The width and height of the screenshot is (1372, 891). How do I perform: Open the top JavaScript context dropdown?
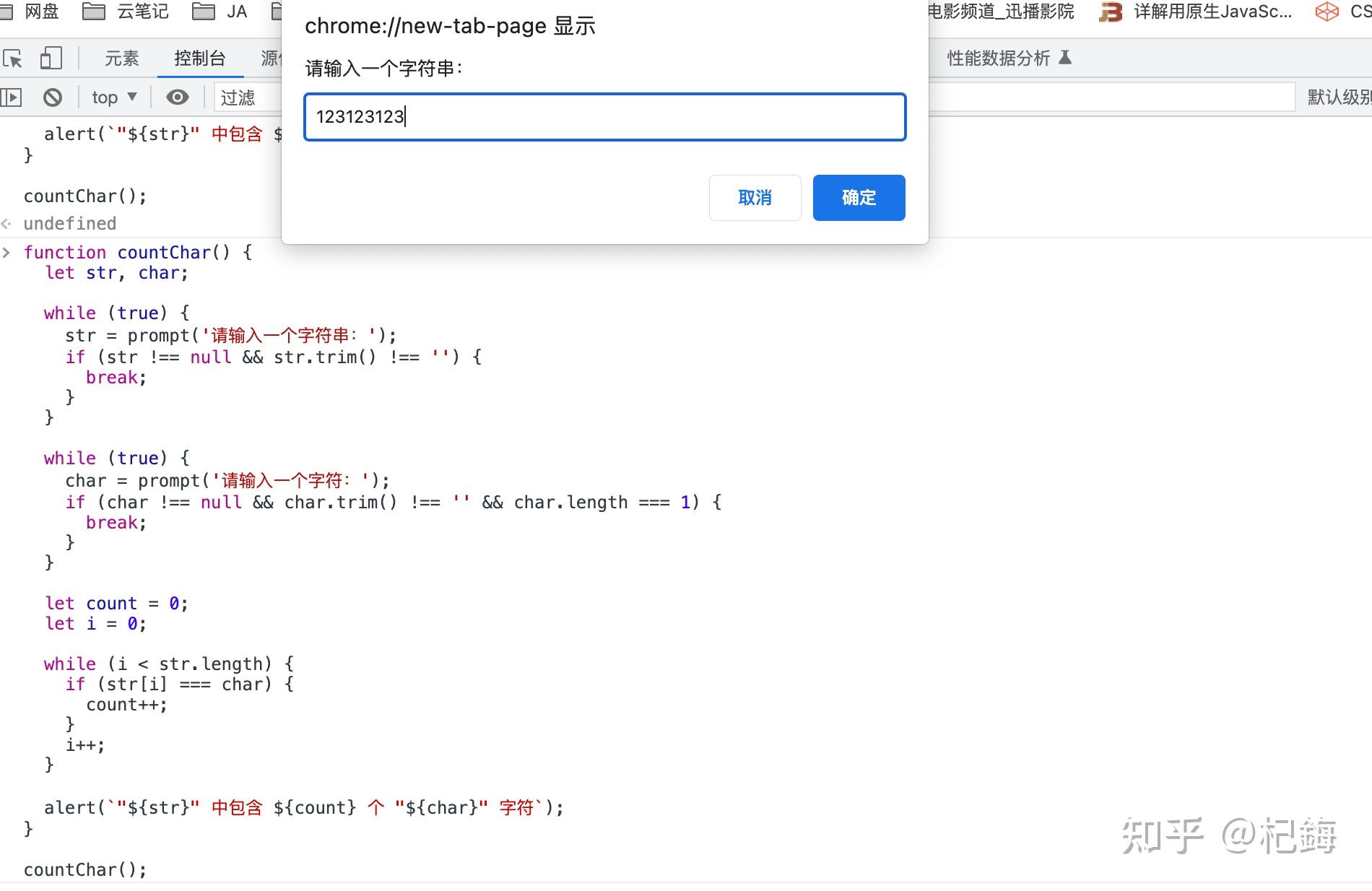114,97
